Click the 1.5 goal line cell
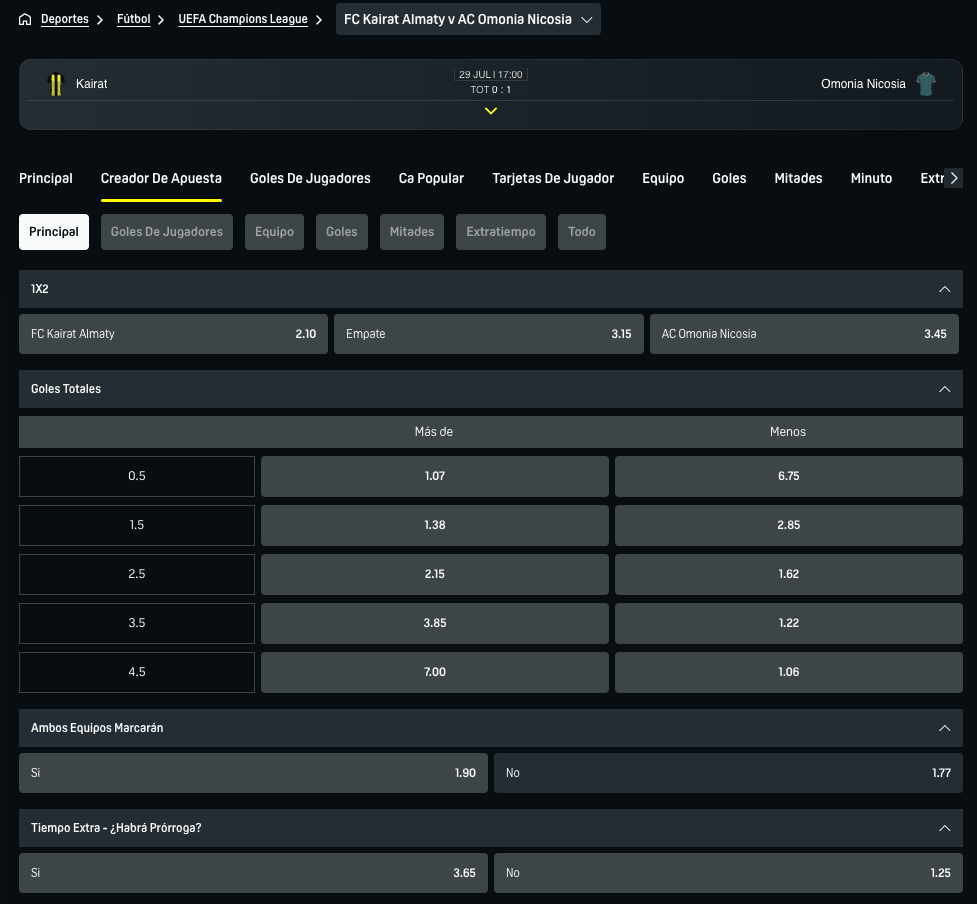Screen dimensions: 977x904 tap(137, 525)
